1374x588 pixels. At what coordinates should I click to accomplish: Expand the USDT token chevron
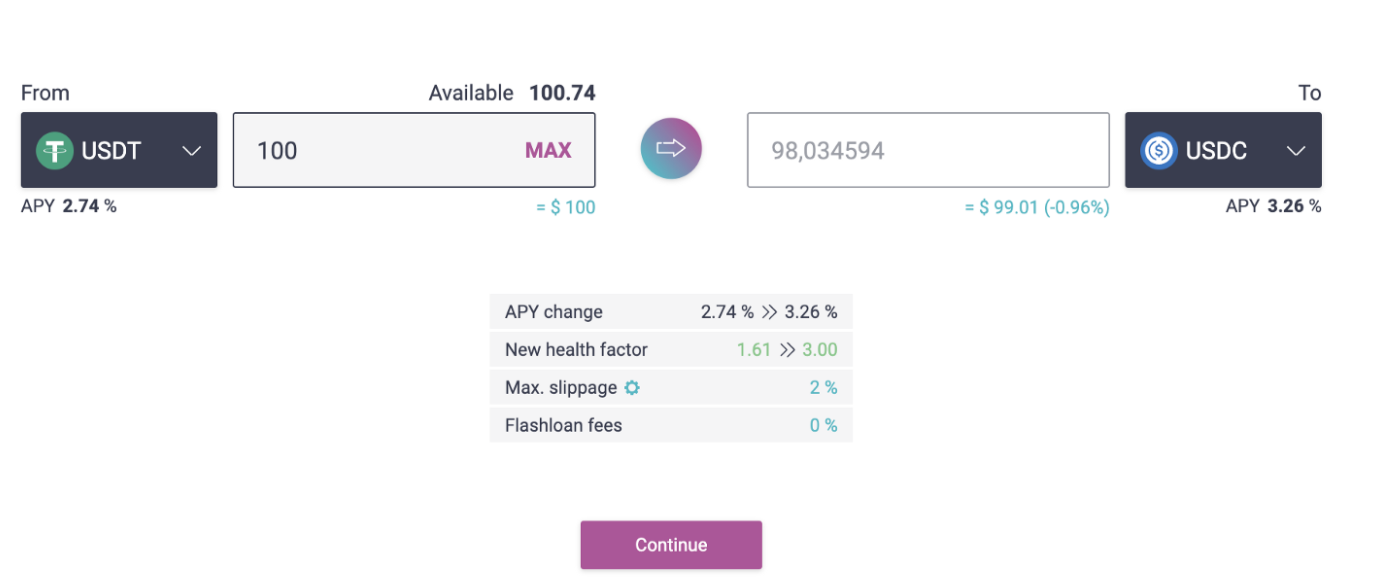tap(192, 151)
